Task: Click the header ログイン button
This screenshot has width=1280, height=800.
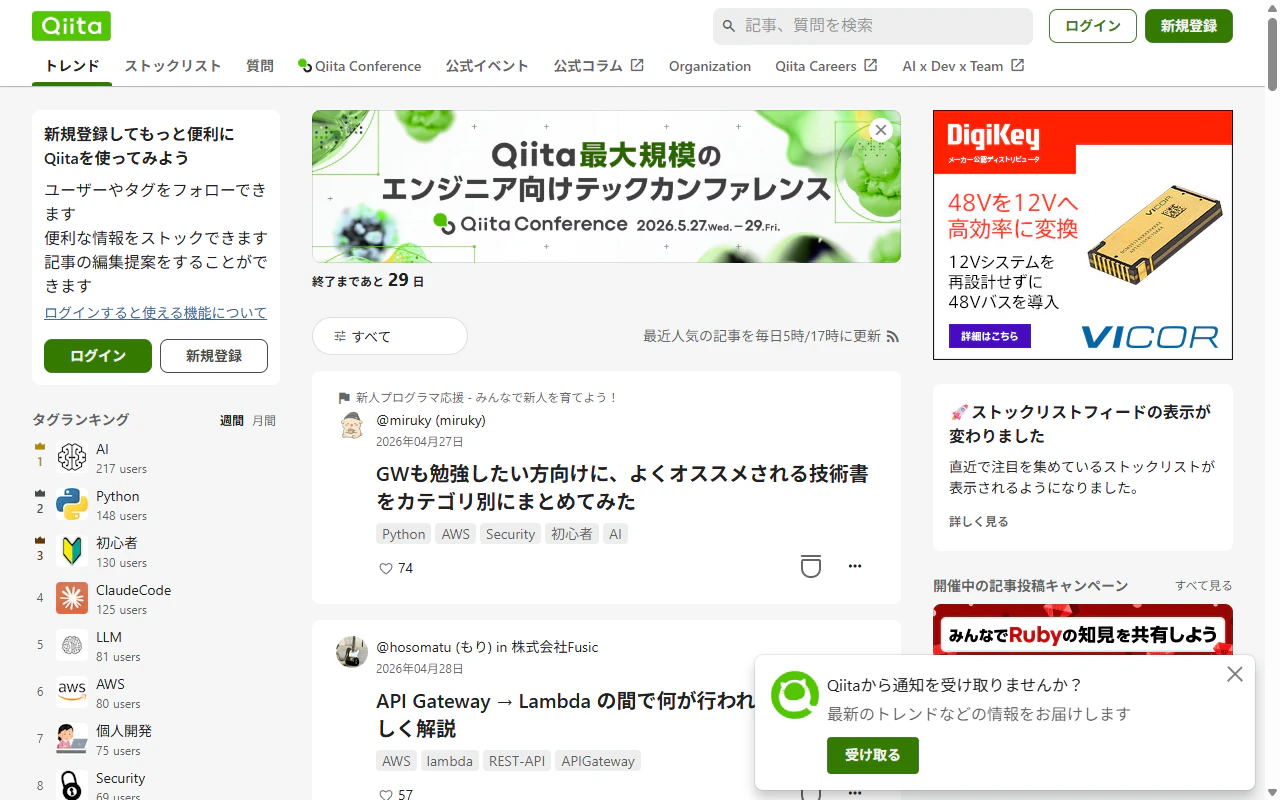Action: [x=1093, y=26]
